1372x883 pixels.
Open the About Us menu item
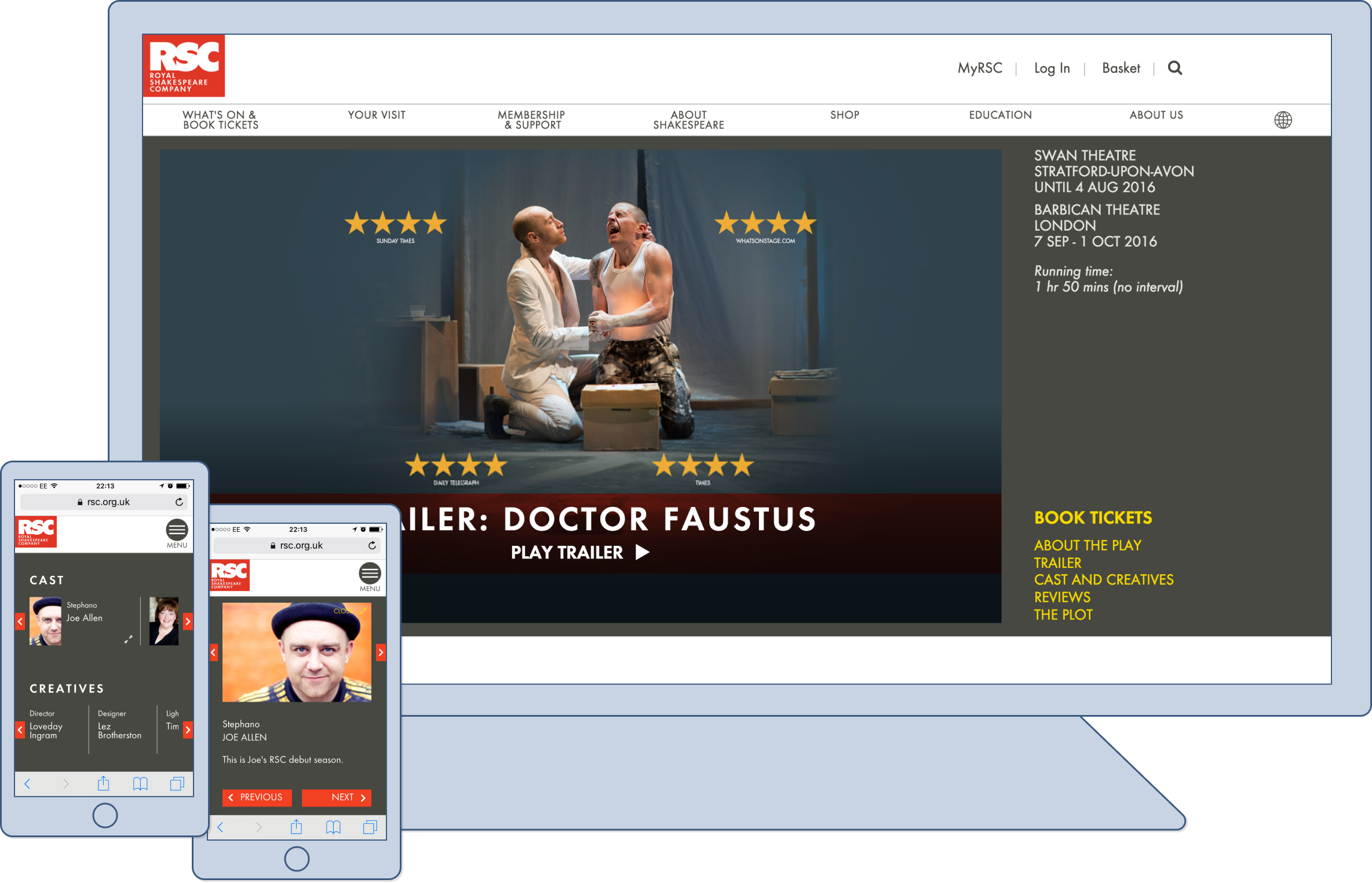click(x=1156, y=115)
